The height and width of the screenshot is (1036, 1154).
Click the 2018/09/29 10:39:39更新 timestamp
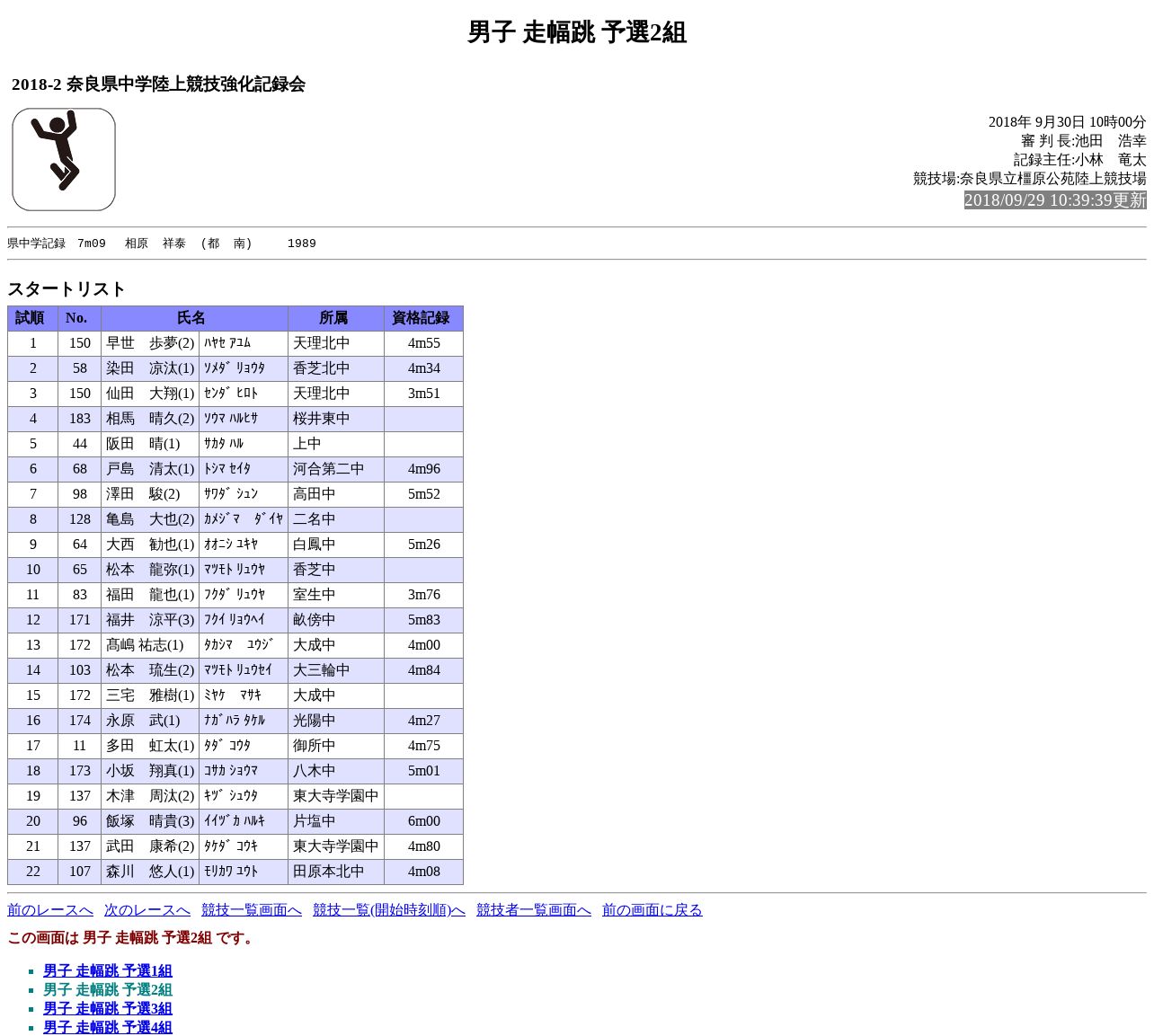point(1055,200)
